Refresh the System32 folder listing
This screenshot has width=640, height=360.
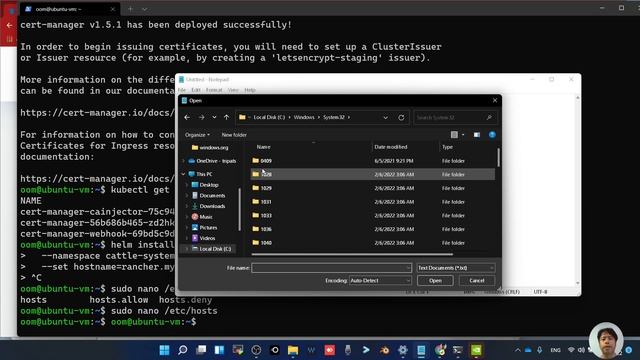401,118
